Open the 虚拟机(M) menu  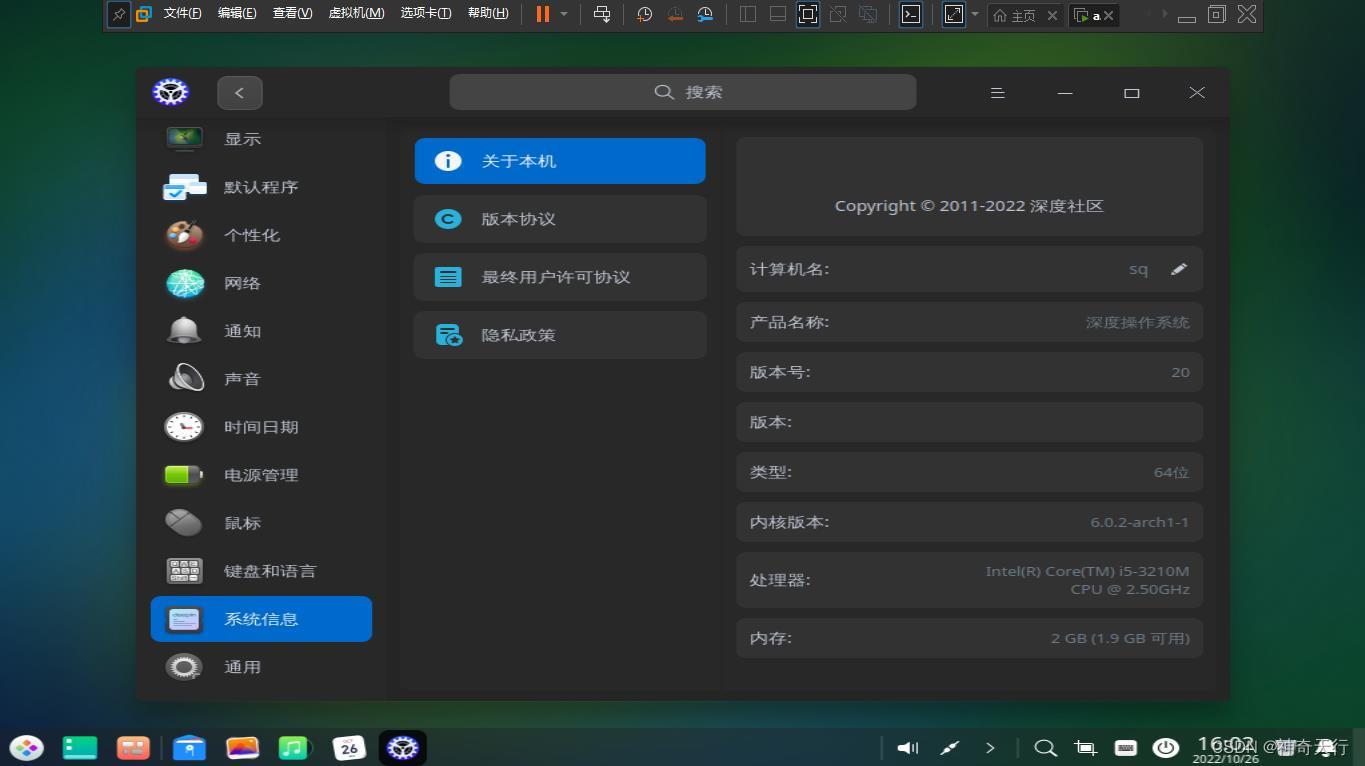[358, 13]
